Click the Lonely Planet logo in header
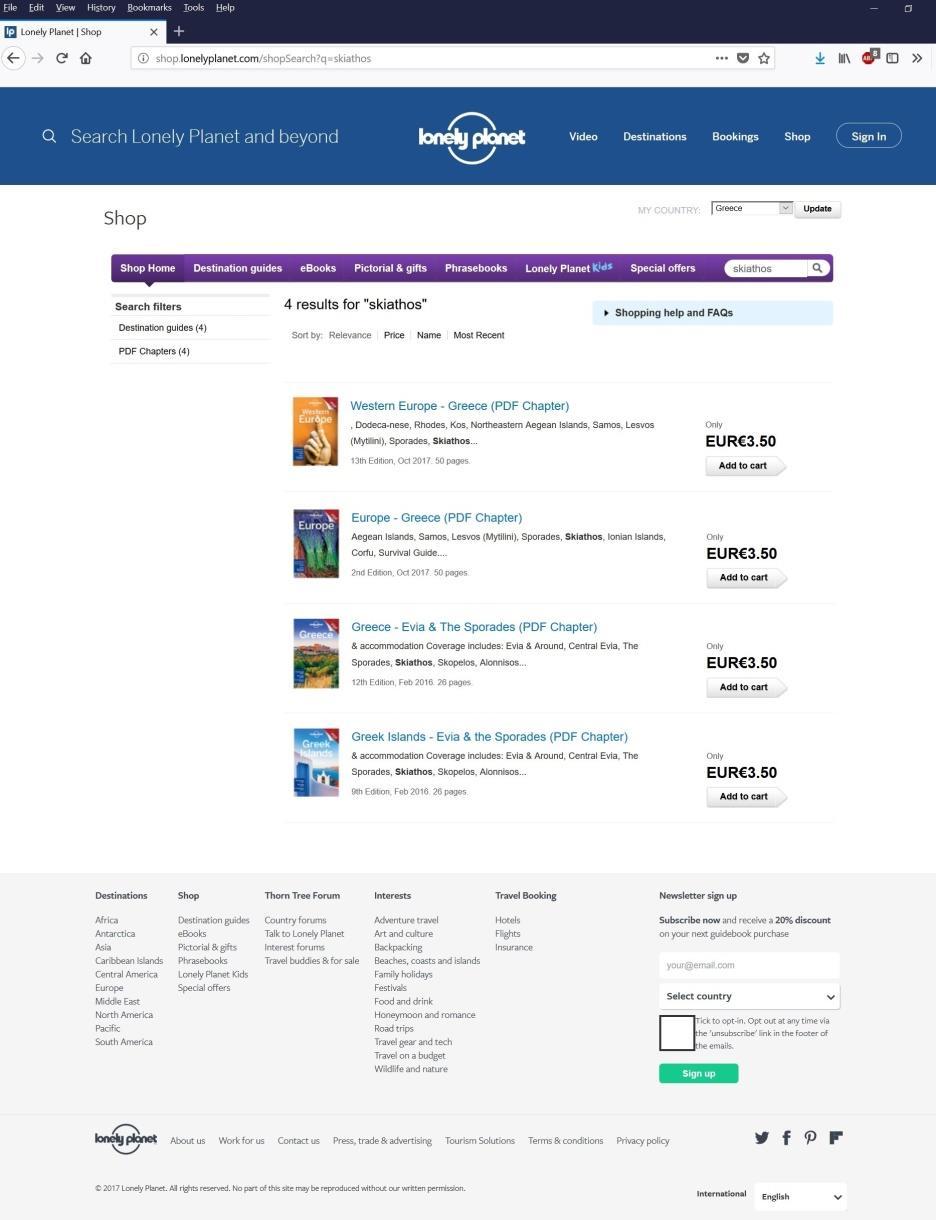 tap(471, 137)
